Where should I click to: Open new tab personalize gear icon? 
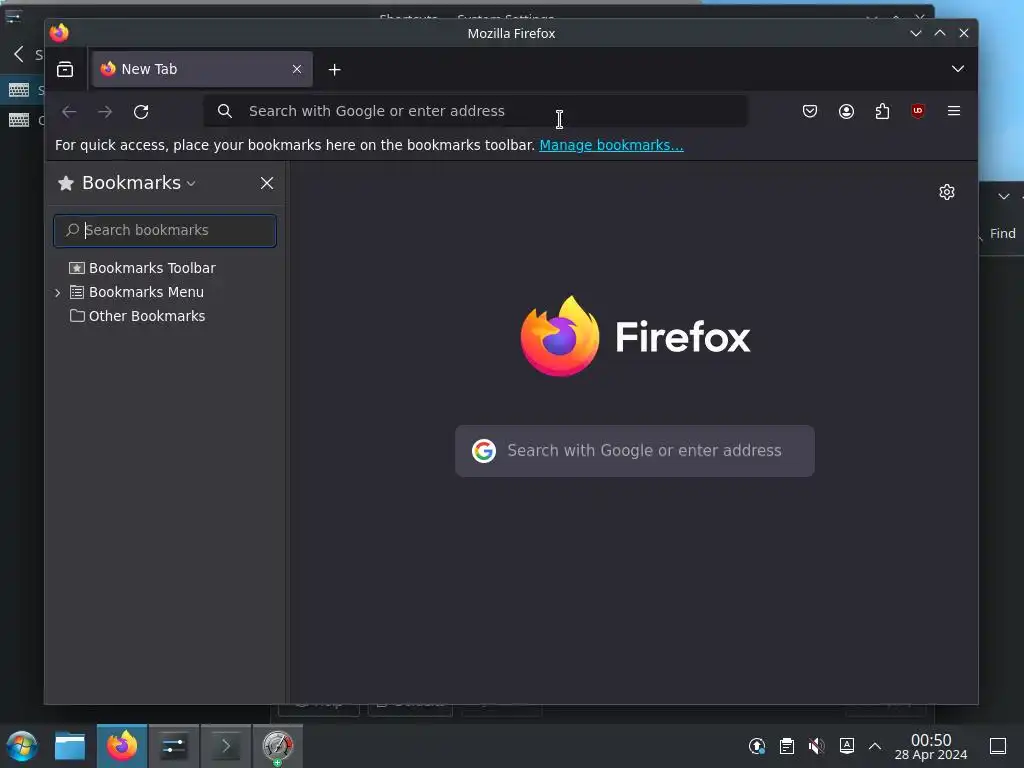coord(946,192)
